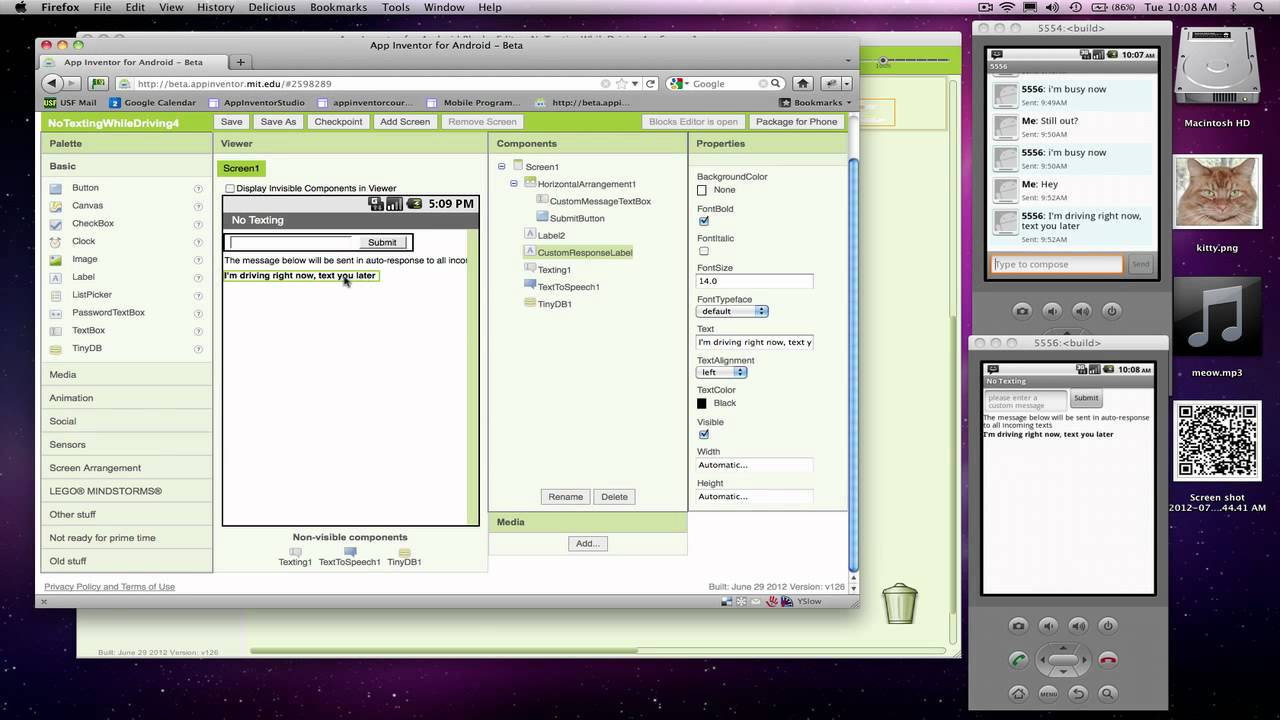Viewport: 1280px width, 720px height.
Task: Toggle the Visible property checkbox
Action: click(703, 434)
